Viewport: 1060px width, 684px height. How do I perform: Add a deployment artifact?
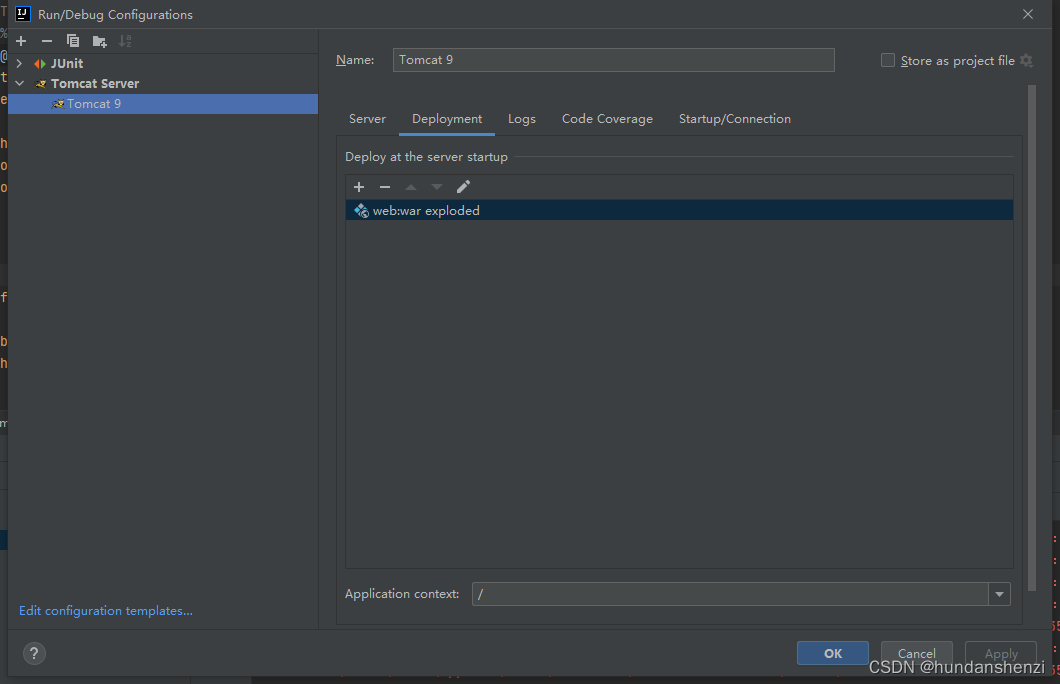click(359, 187)
